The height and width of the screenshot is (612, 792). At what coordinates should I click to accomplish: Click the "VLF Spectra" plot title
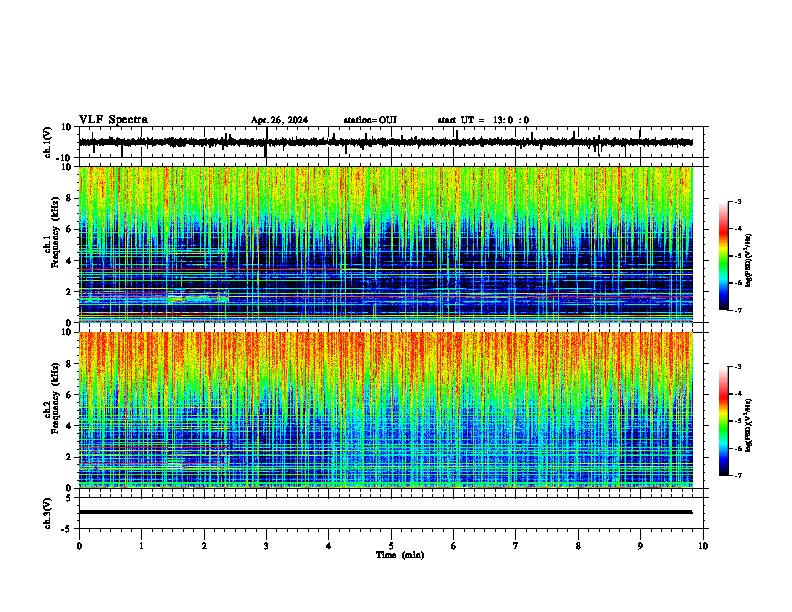[x=113, y=120]
